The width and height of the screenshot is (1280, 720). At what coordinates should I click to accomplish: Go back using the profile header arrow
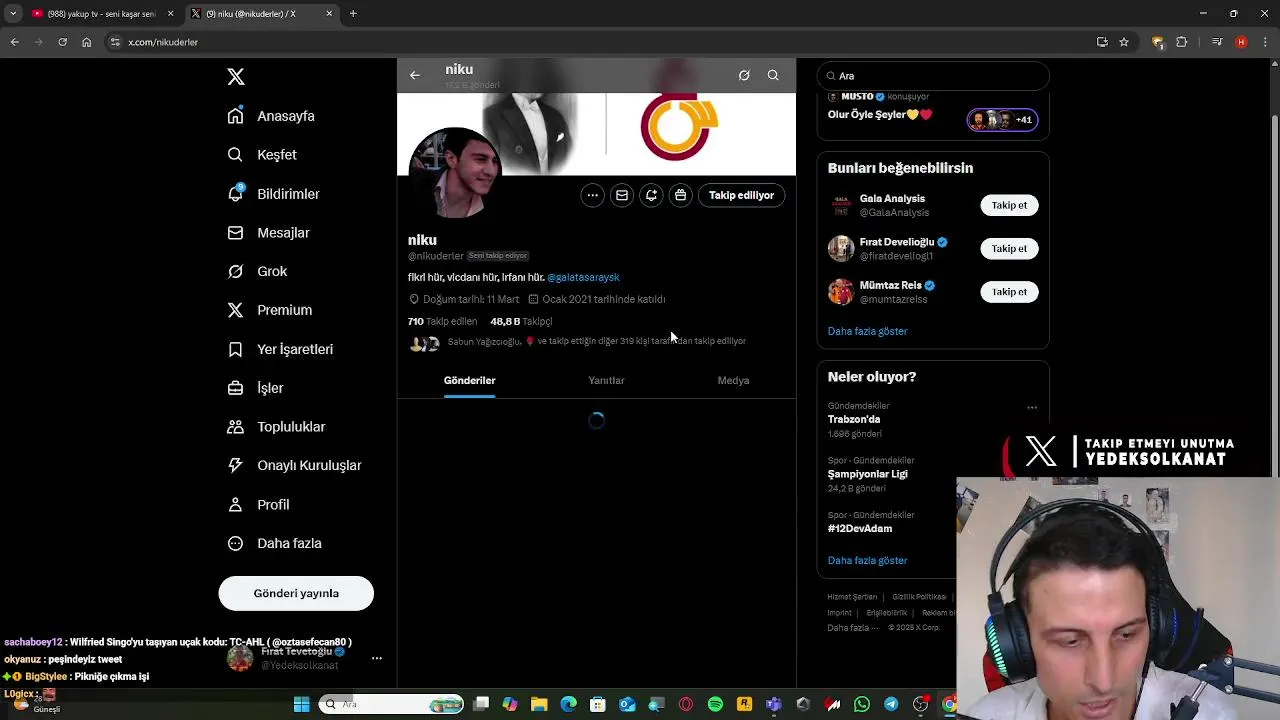[x=415, y=75]
